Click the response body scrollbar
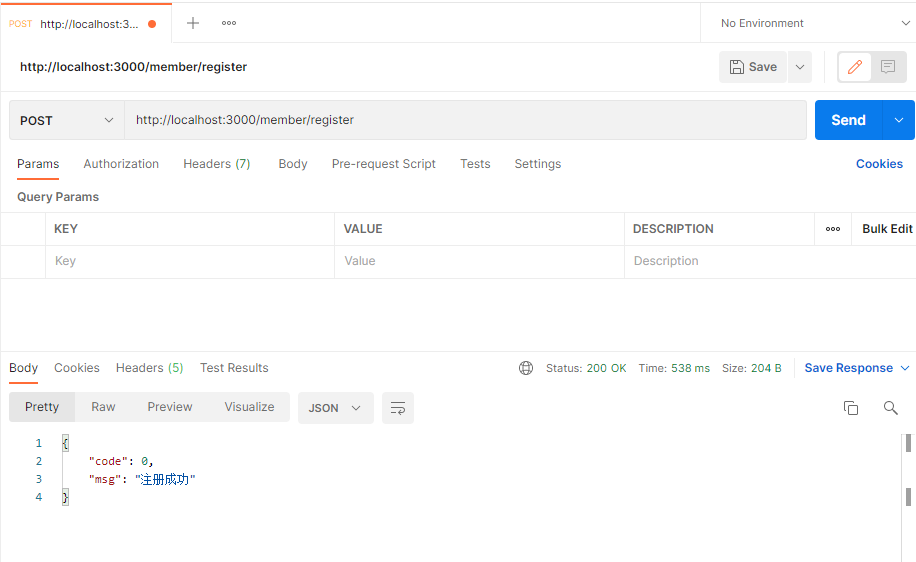 [x=908, y=497]
